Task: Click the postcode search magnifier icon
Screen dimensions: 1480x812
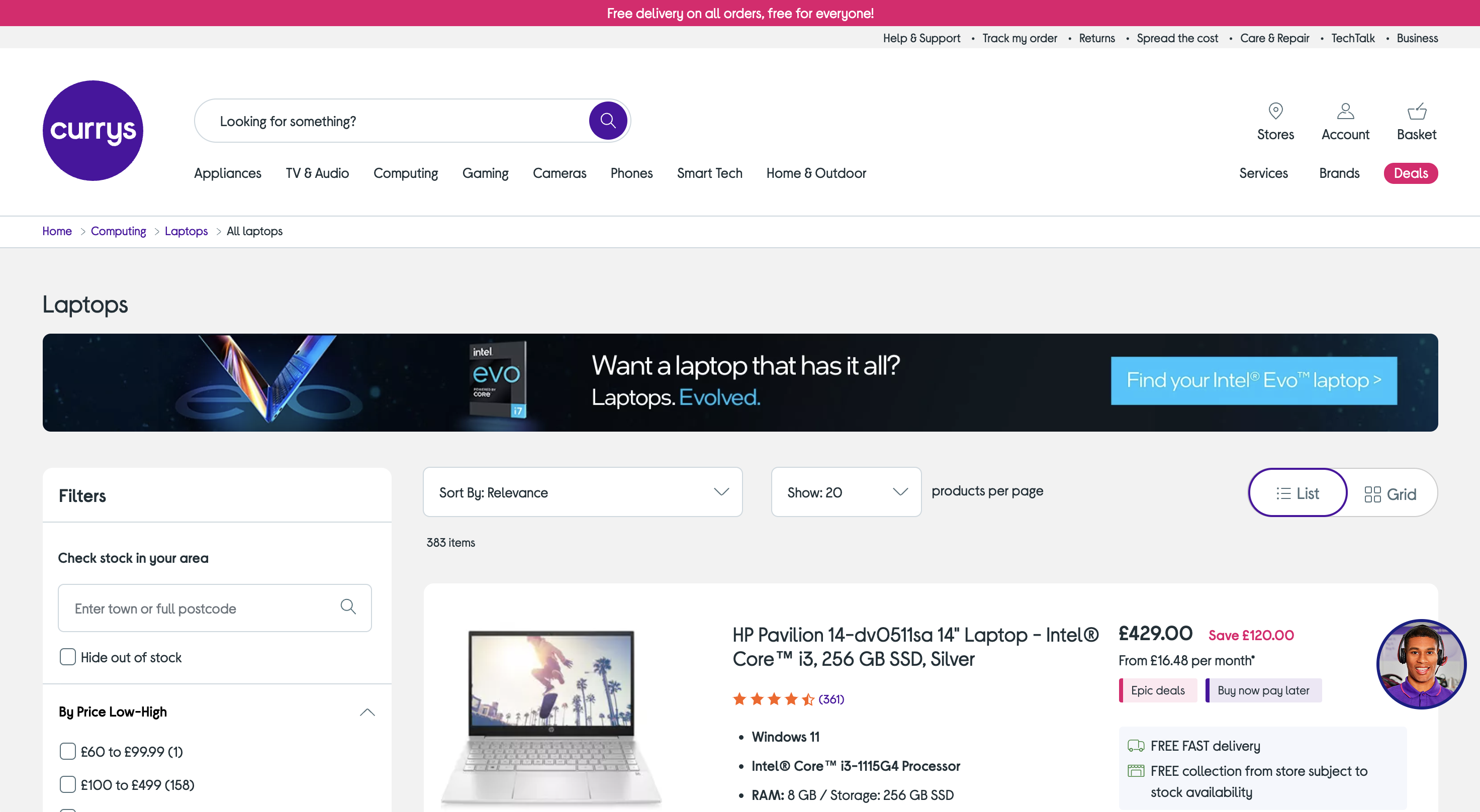Action: click(348, 606)
